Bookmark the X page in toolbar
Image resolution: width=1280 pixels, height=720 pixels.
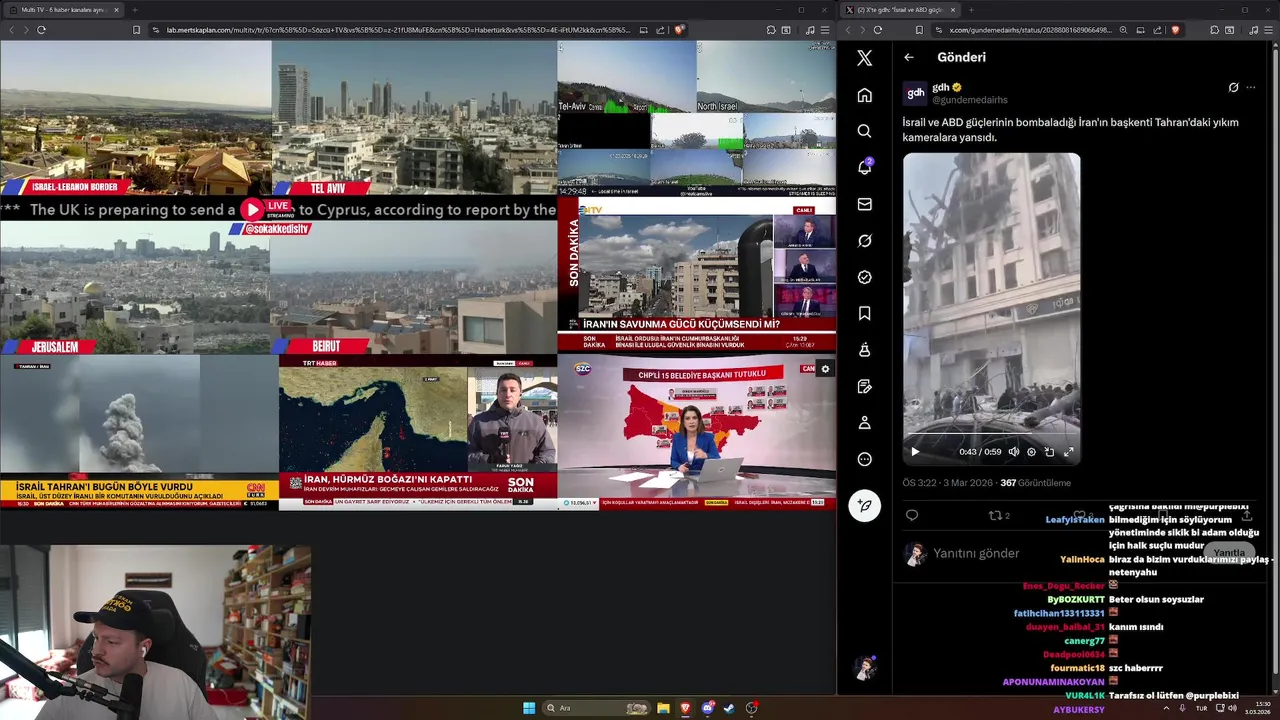[x=919, y=30]
